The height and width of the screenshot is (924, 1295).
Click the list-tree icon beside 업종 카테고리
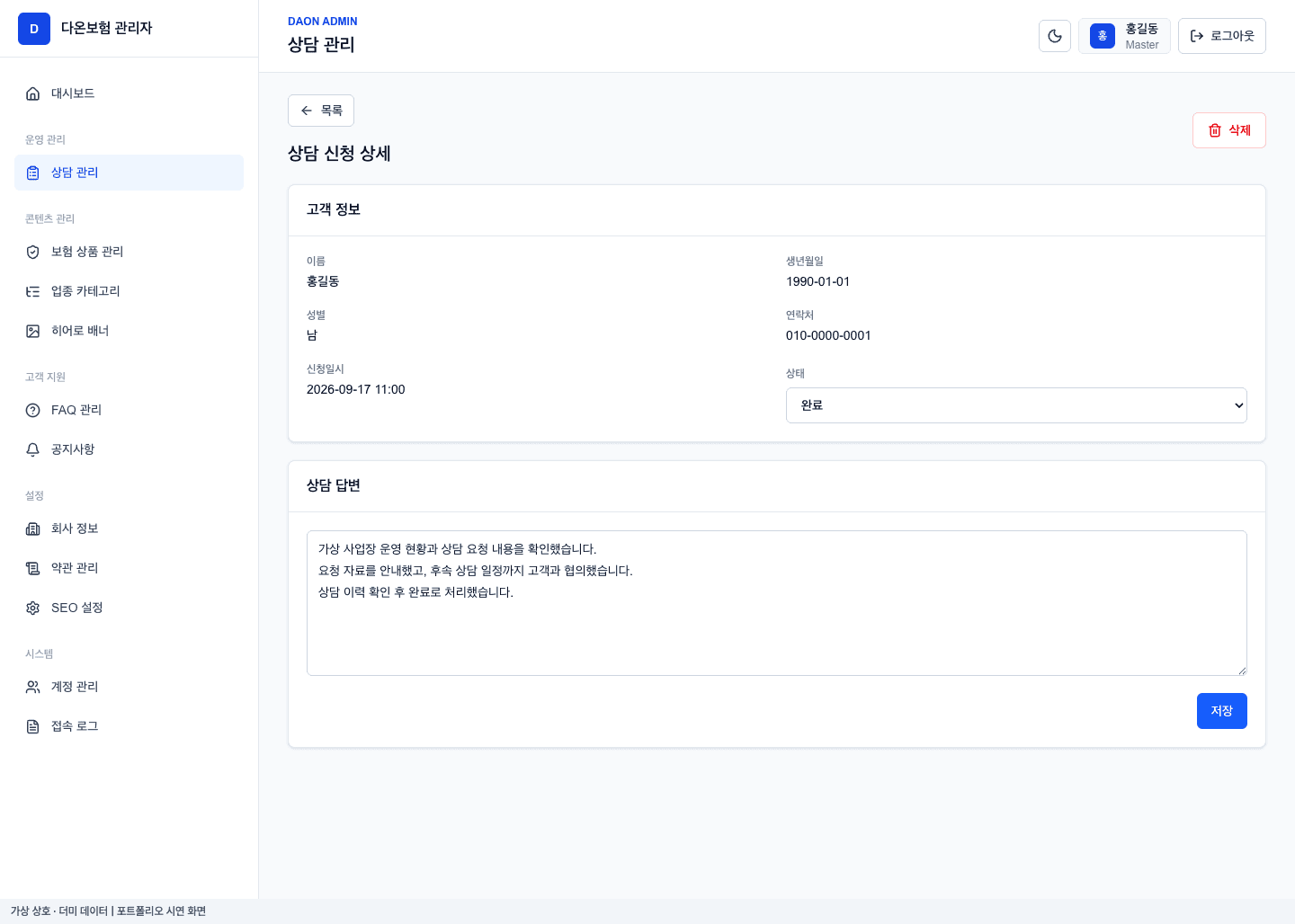click(33, 291)
